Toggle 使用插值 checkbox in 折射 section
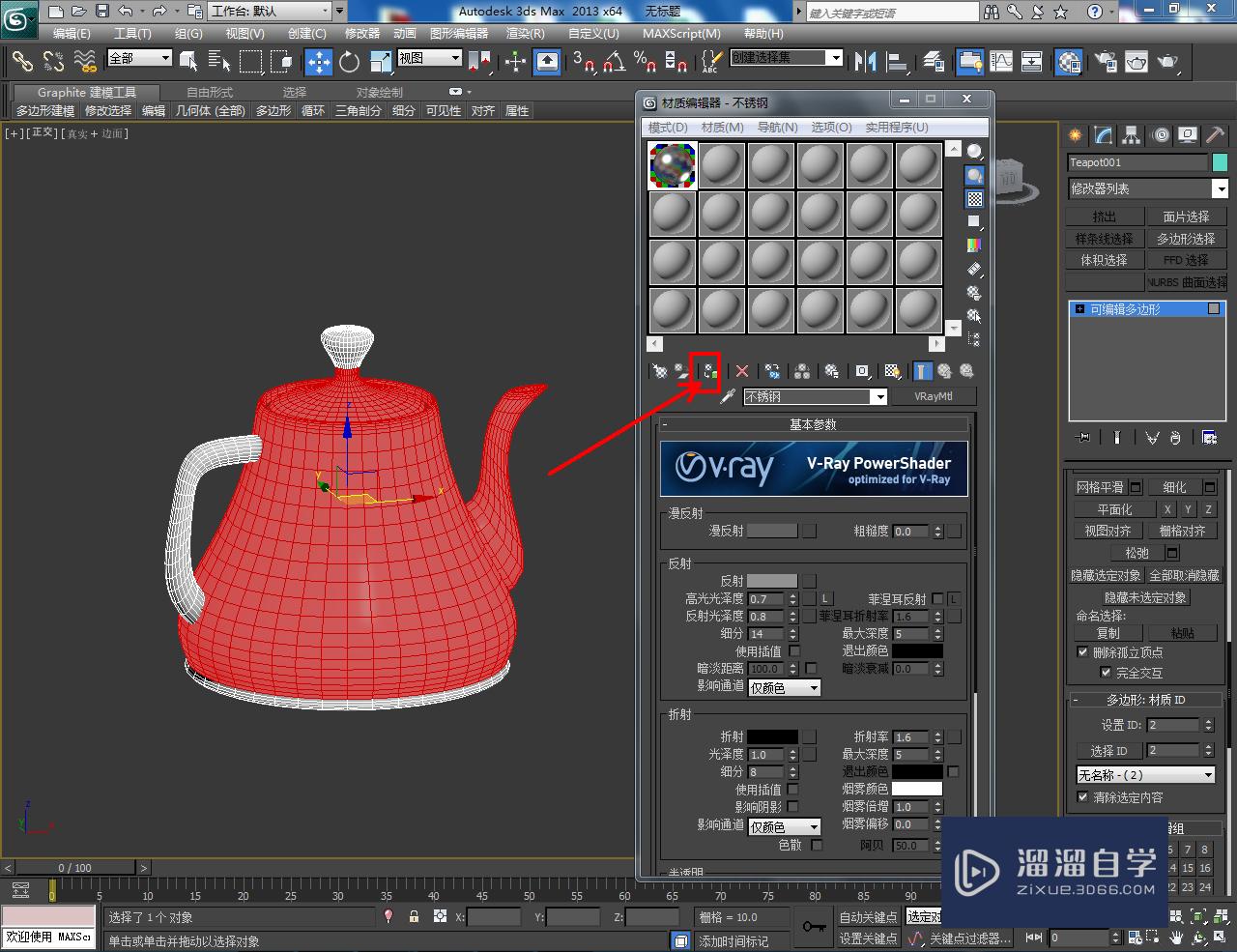The image size is (1237, 952). click(x=792, y=790)
